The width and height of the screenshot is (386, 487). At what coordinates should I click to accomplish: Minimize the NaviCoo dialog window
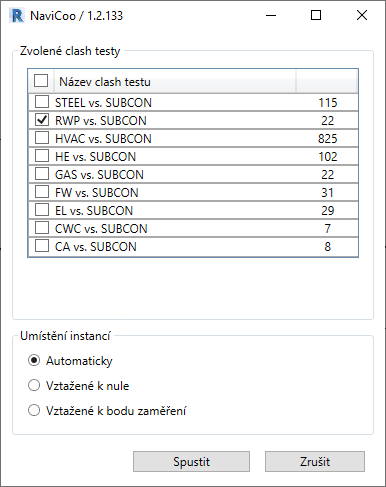click(x=271, y=15)
